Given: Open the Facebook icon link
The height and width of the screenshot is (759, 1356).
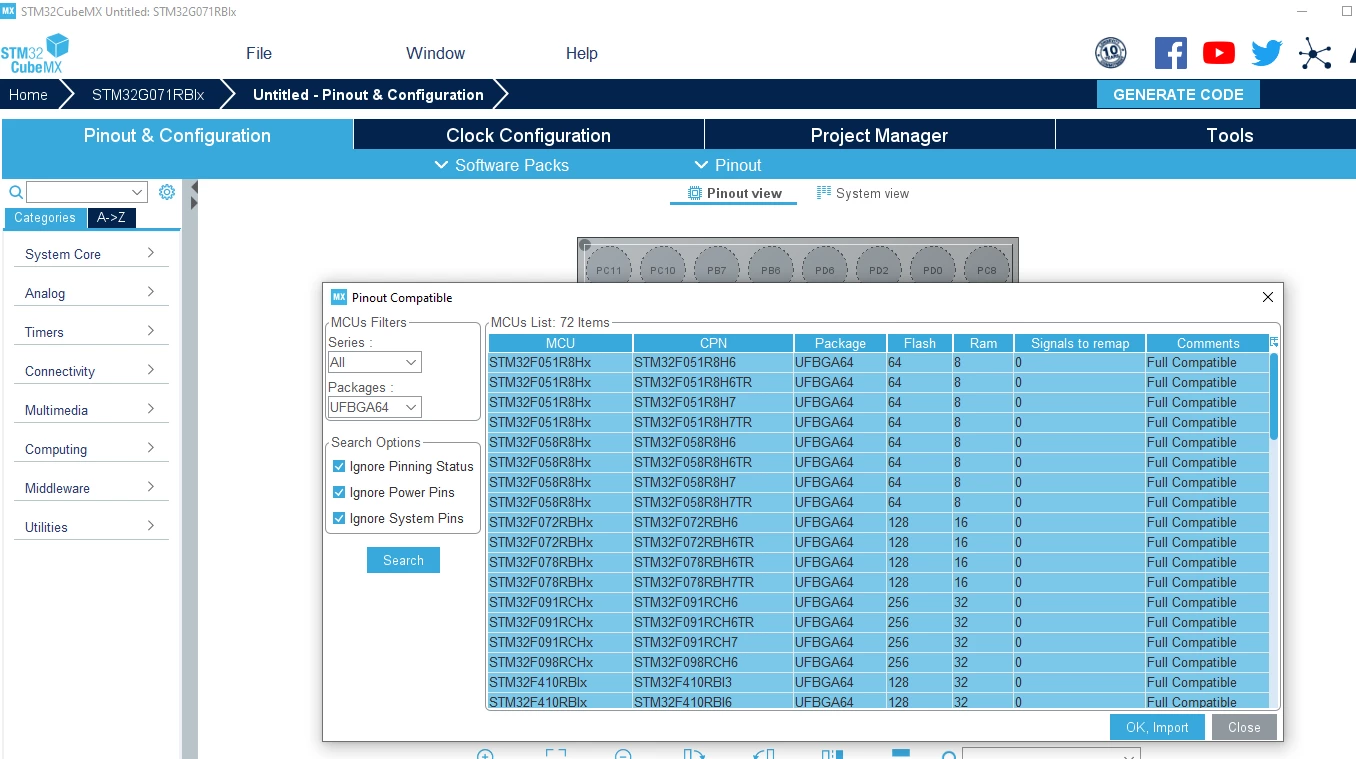Looking at the screenshot, I should click(1171, 53).
